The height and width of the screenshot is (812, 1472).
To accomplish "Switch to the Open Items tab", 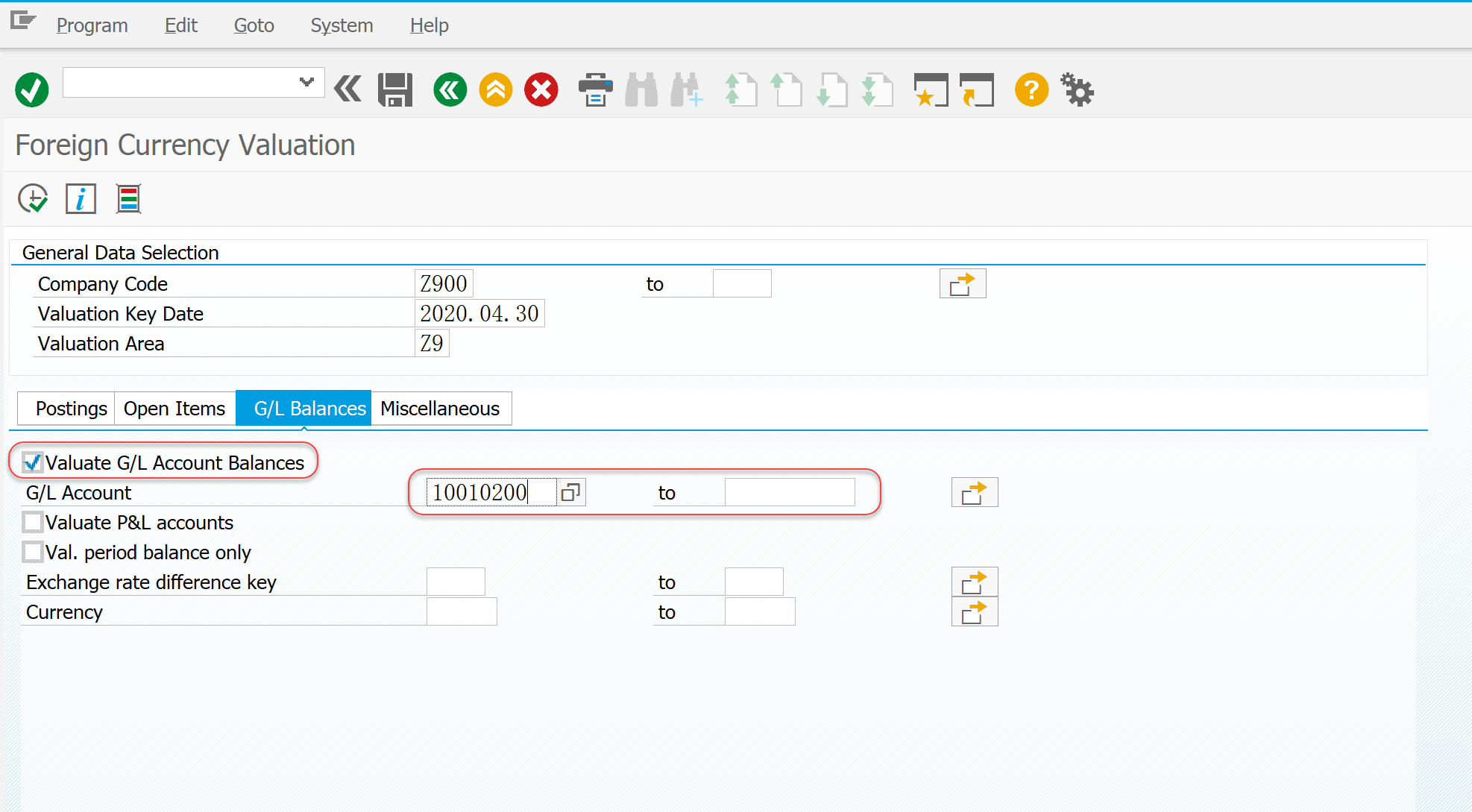I will click(174, 409).
